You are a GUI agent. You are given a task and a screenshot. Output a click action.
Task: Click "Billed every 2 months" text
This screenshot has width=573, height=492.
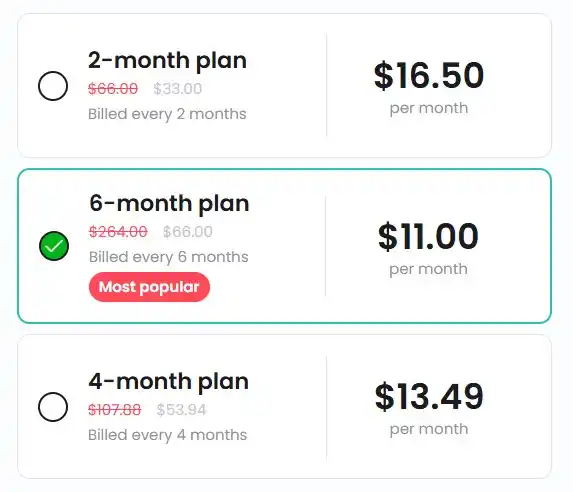click(x=167, y=114)
